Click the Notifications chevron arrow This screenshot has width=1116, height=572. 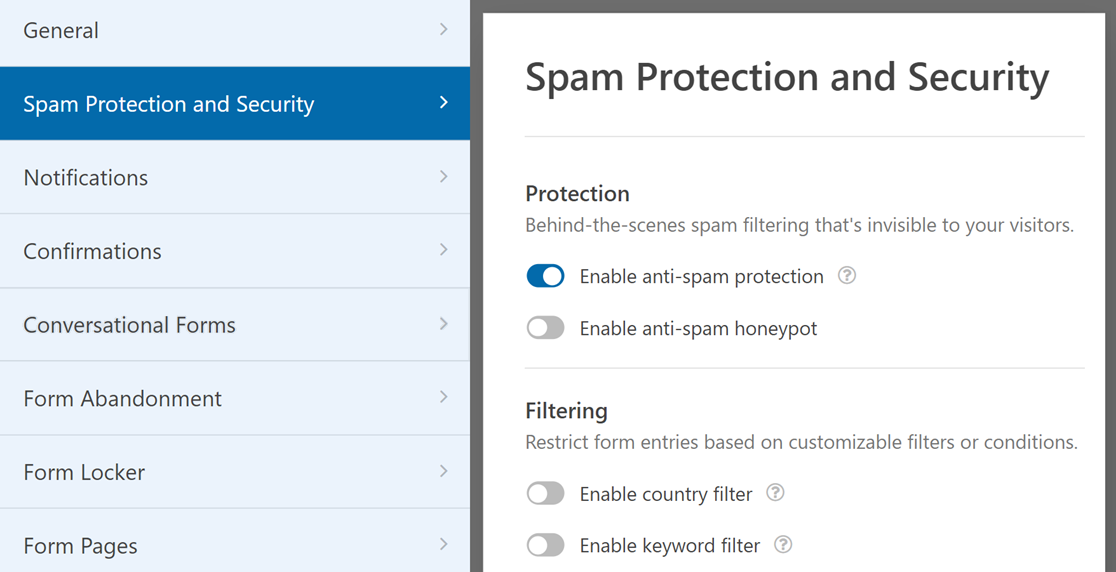pos(444,177)
